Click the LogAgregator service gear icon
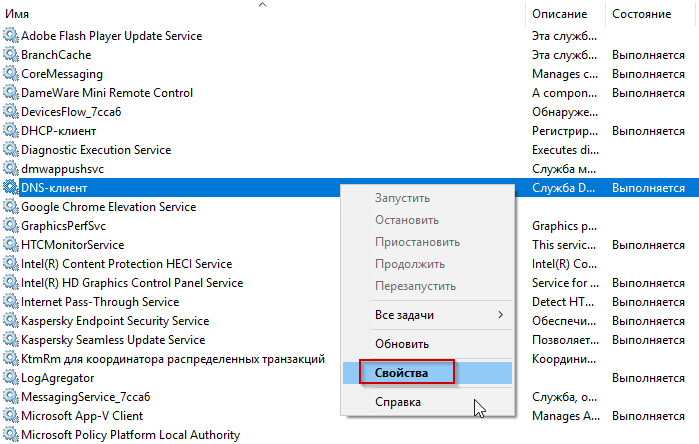This screenshot has height=444, width=699. coord(11,378)
